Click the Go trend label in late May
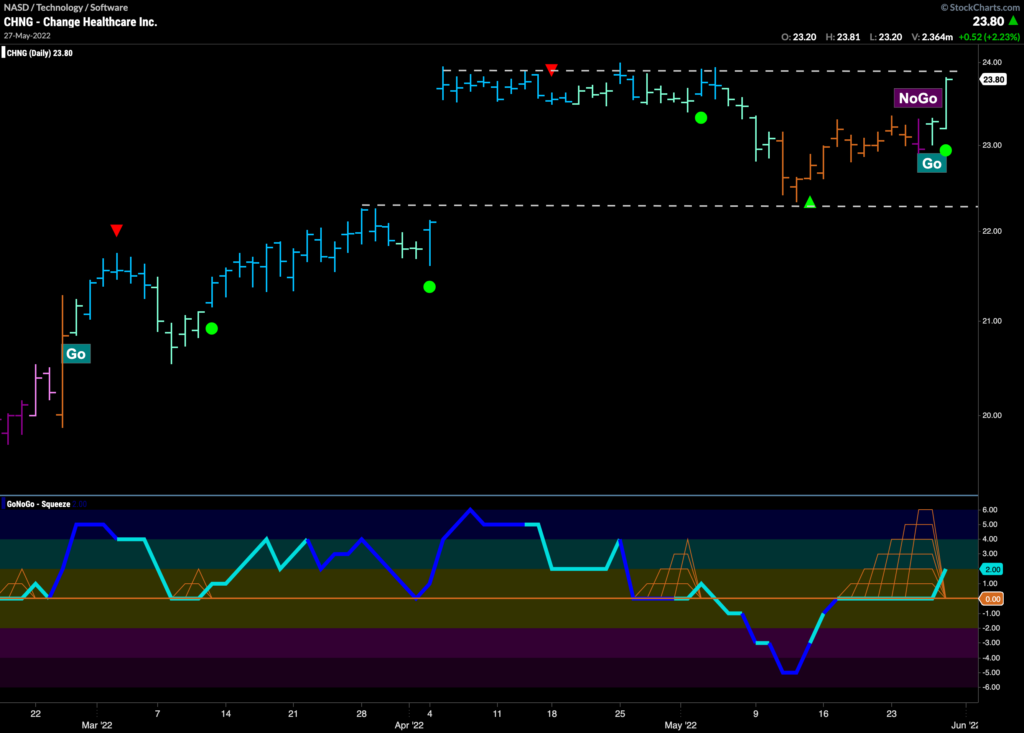Screen dimensions: 1024x733 pyautogui.click(x=932, y=163)
